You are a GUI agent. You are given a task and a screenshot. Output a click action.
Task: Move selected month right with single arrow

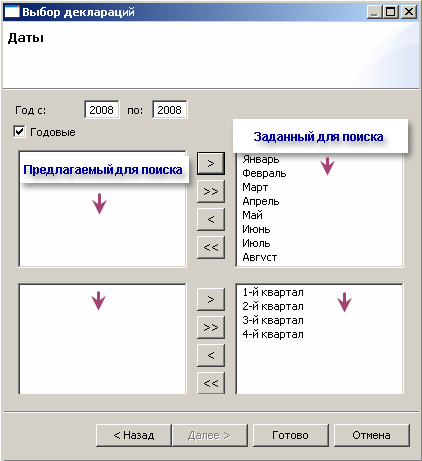[211, 163]
